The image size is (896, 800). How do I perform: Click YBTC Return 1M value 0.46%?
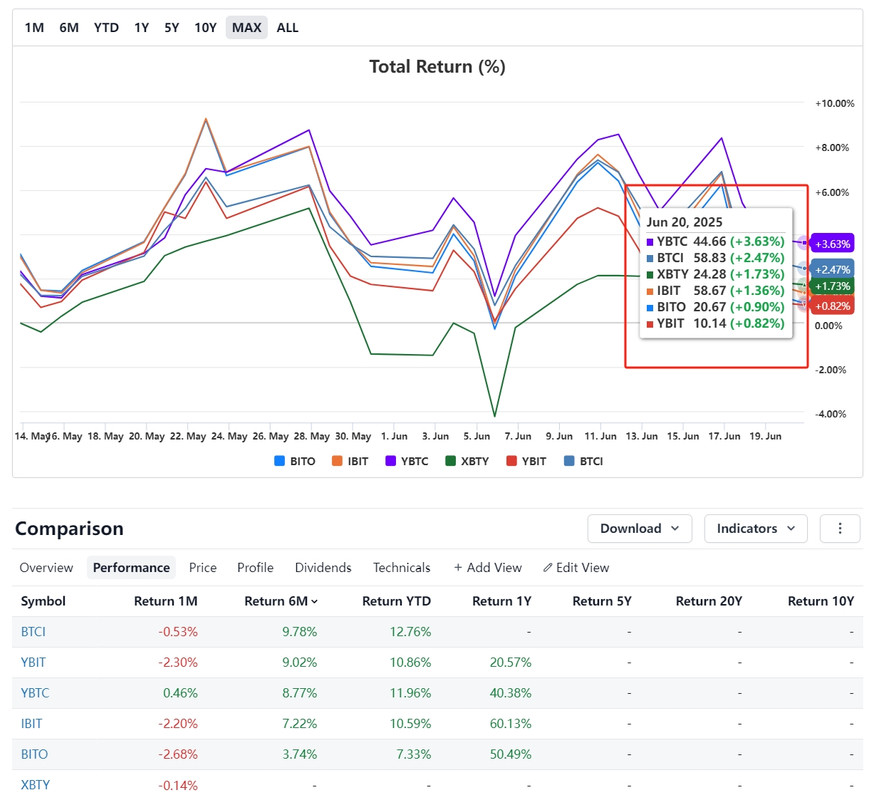(180, 693)
